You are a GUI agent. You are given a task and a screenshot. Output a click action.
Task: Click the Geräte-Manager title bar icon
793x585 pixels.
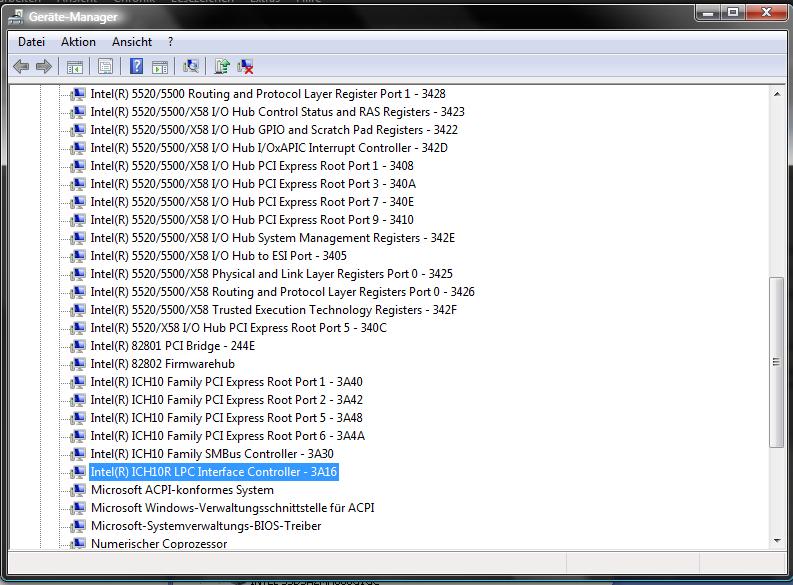(16, 18)
